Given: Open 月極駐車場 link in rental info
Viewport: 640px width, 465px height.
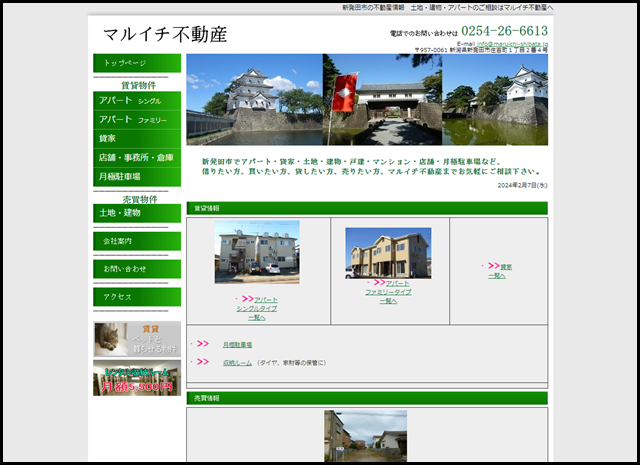Looking at the screenshot, I should tap(237, 345).
